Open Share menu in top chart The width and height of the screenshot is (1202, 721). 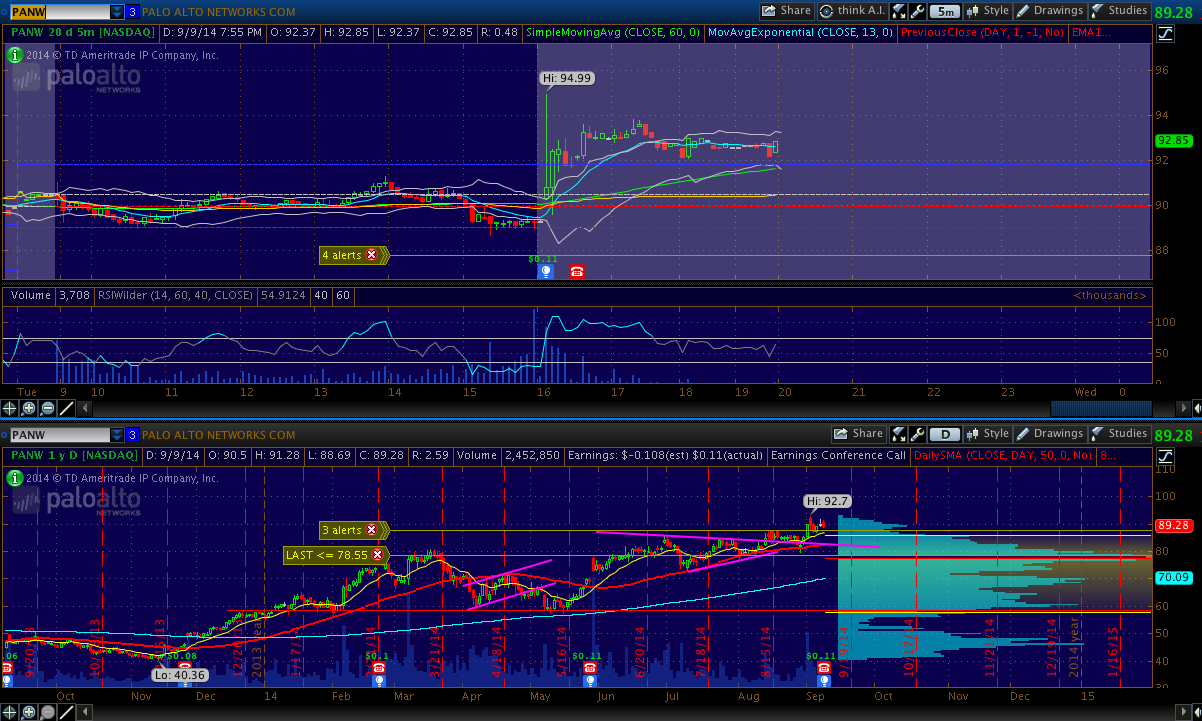786,11
